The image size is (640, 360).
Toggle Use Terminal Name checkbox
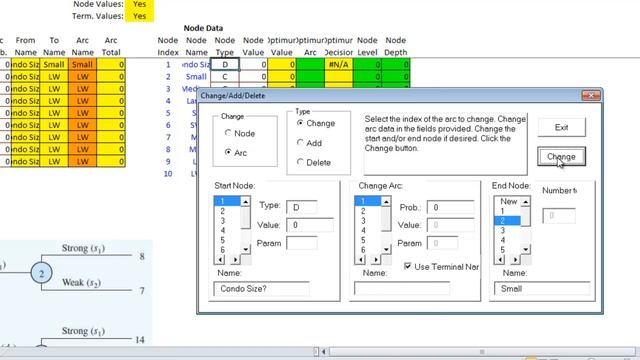(x=407, y=267)
